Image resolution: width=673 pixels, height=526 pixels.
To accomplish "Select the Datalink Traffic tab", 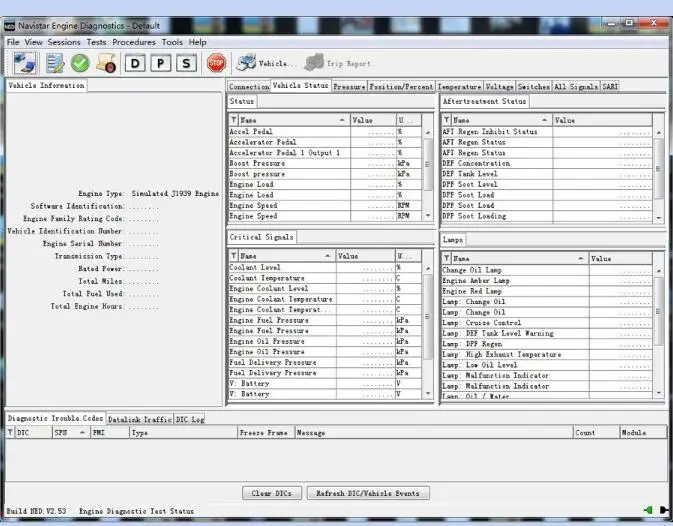I will (x=139, y=419).
